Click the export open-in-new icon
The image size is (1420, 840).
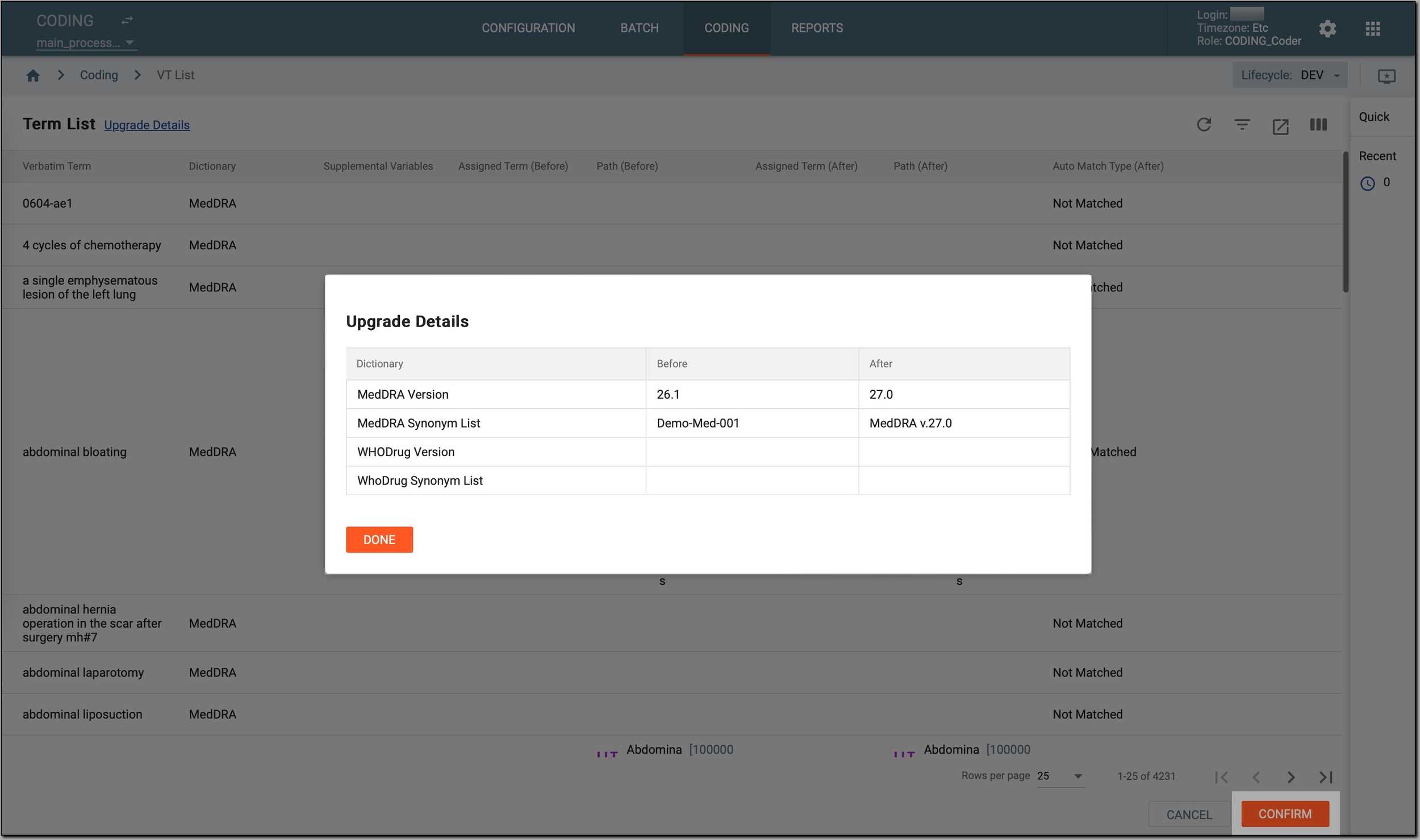[x=1280, y=126]
